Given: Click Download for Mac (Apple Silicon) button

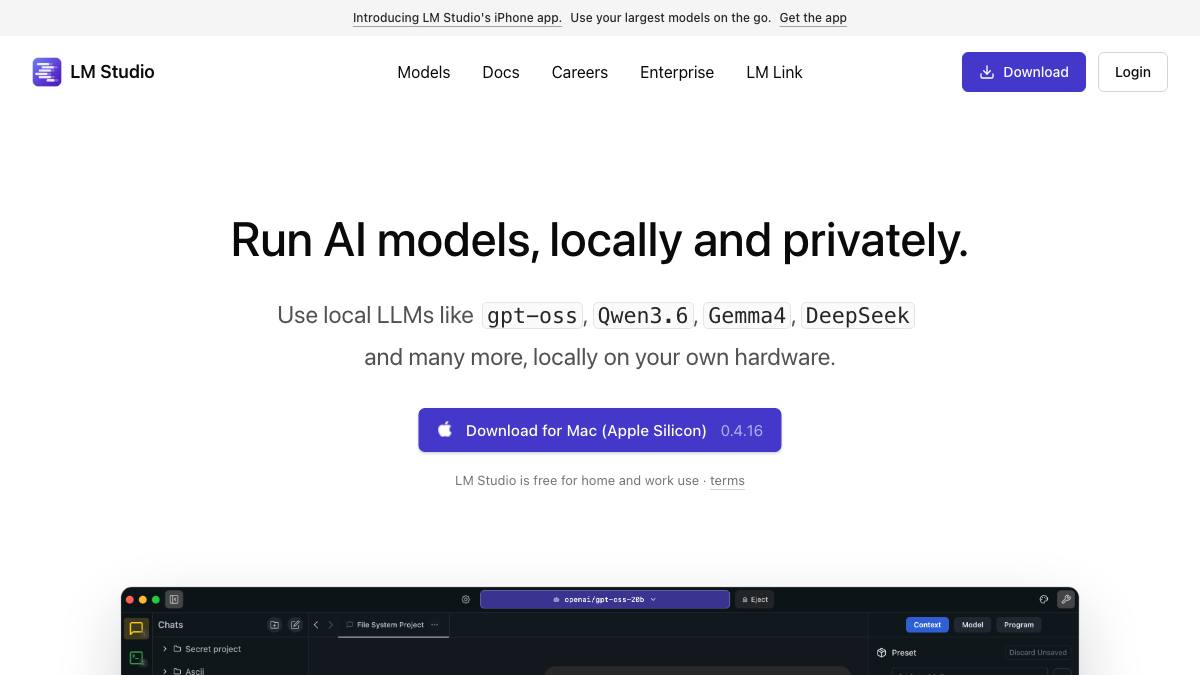Looking at the screenshot, I should [600, 430].
